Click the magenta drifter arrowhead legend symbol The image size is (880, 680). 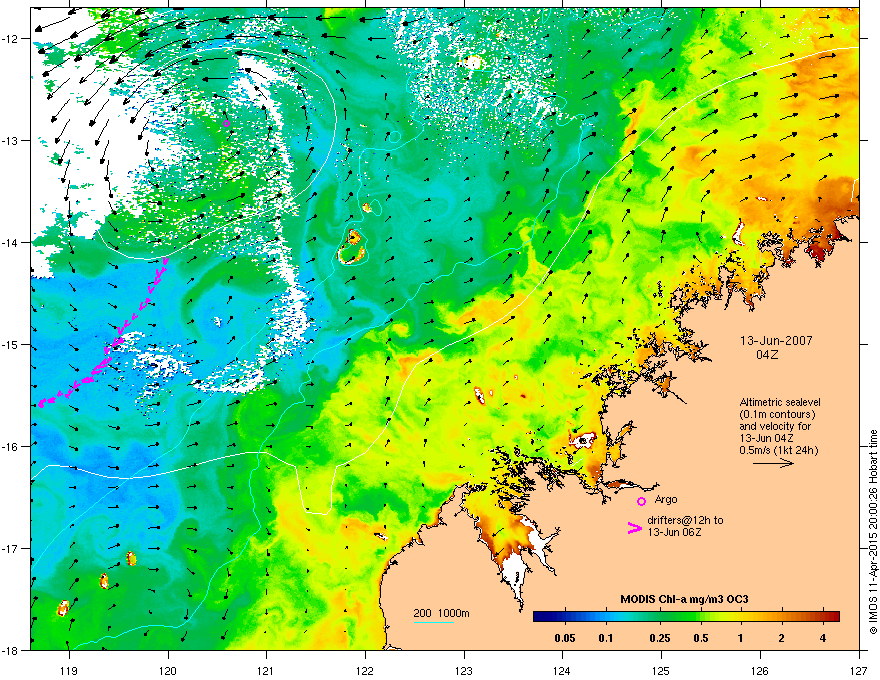pos(635,527)
